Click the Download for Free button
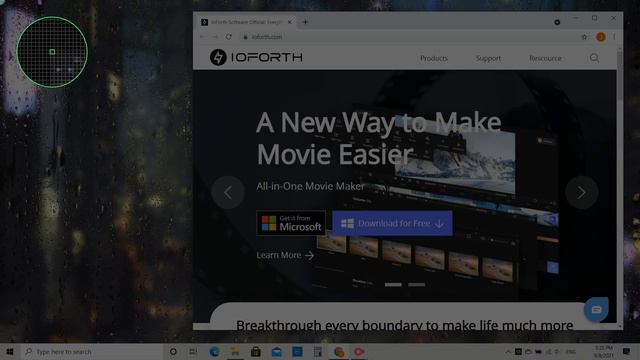640x360 pixels. [392, 223]
